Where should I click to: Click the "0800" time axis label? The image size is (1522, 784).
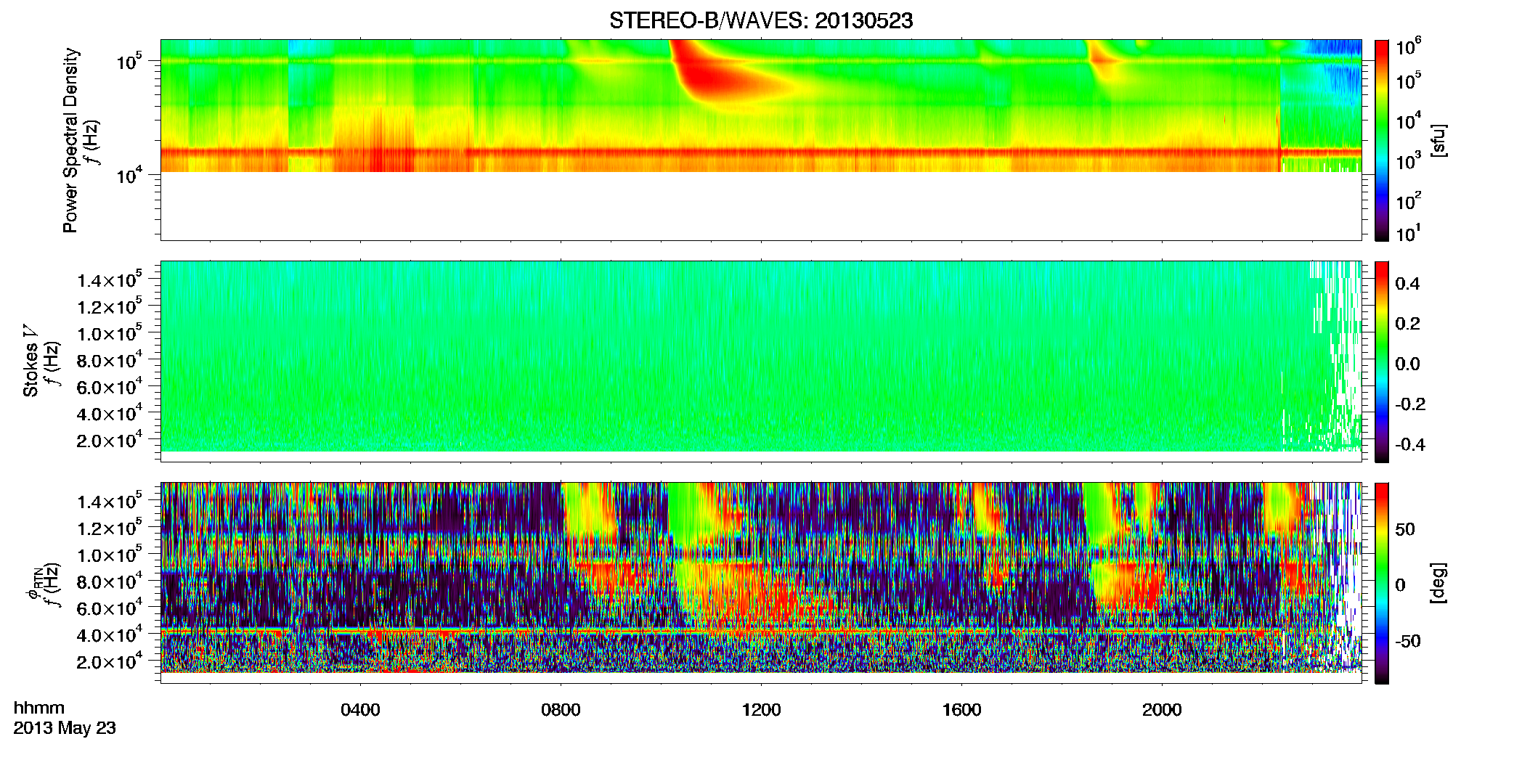click(x=561, y=710)
